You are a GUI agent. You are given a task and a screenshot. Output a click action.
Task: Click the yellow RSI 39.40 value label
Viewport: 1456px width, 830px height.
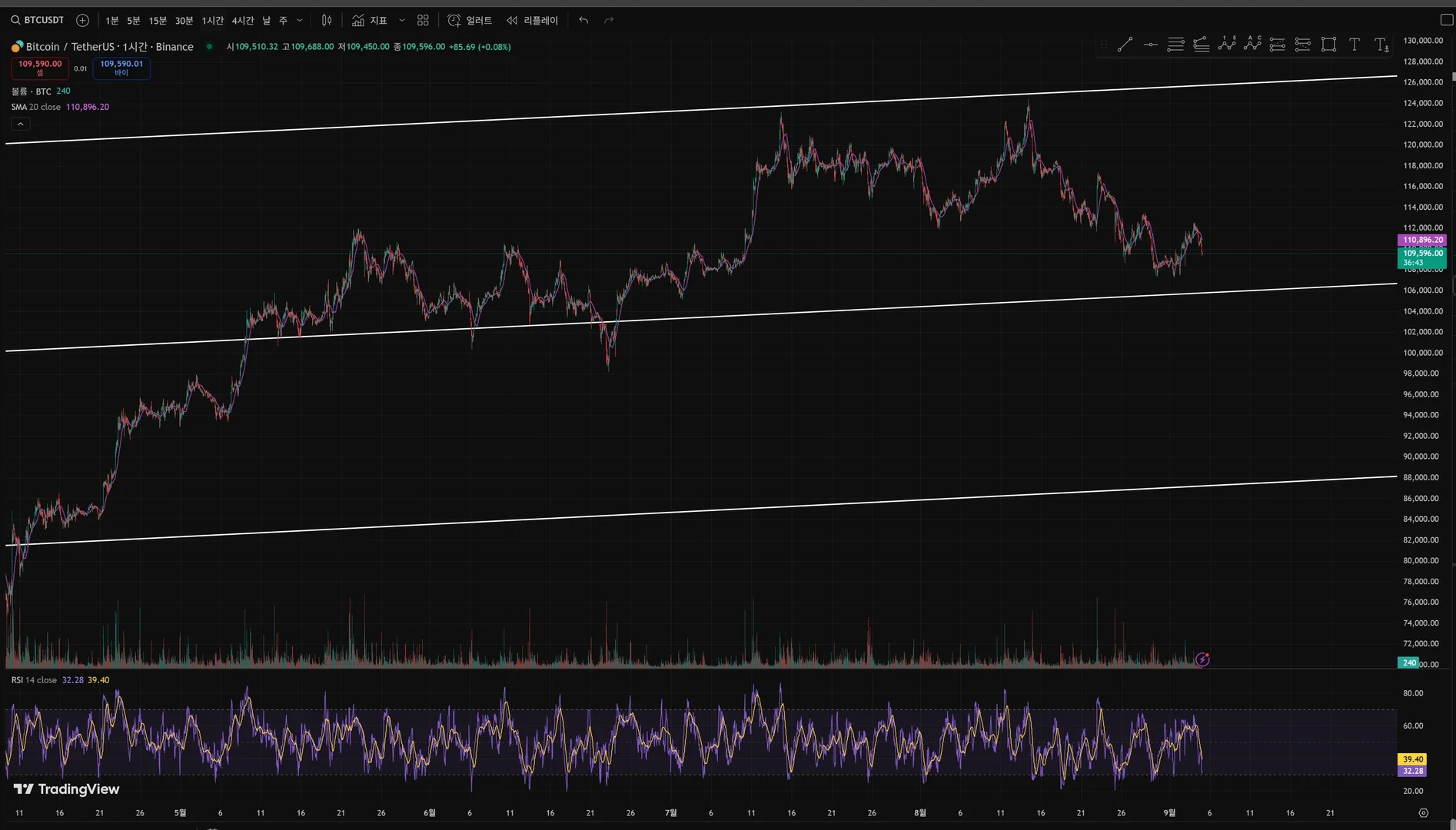pos(1412,759)
